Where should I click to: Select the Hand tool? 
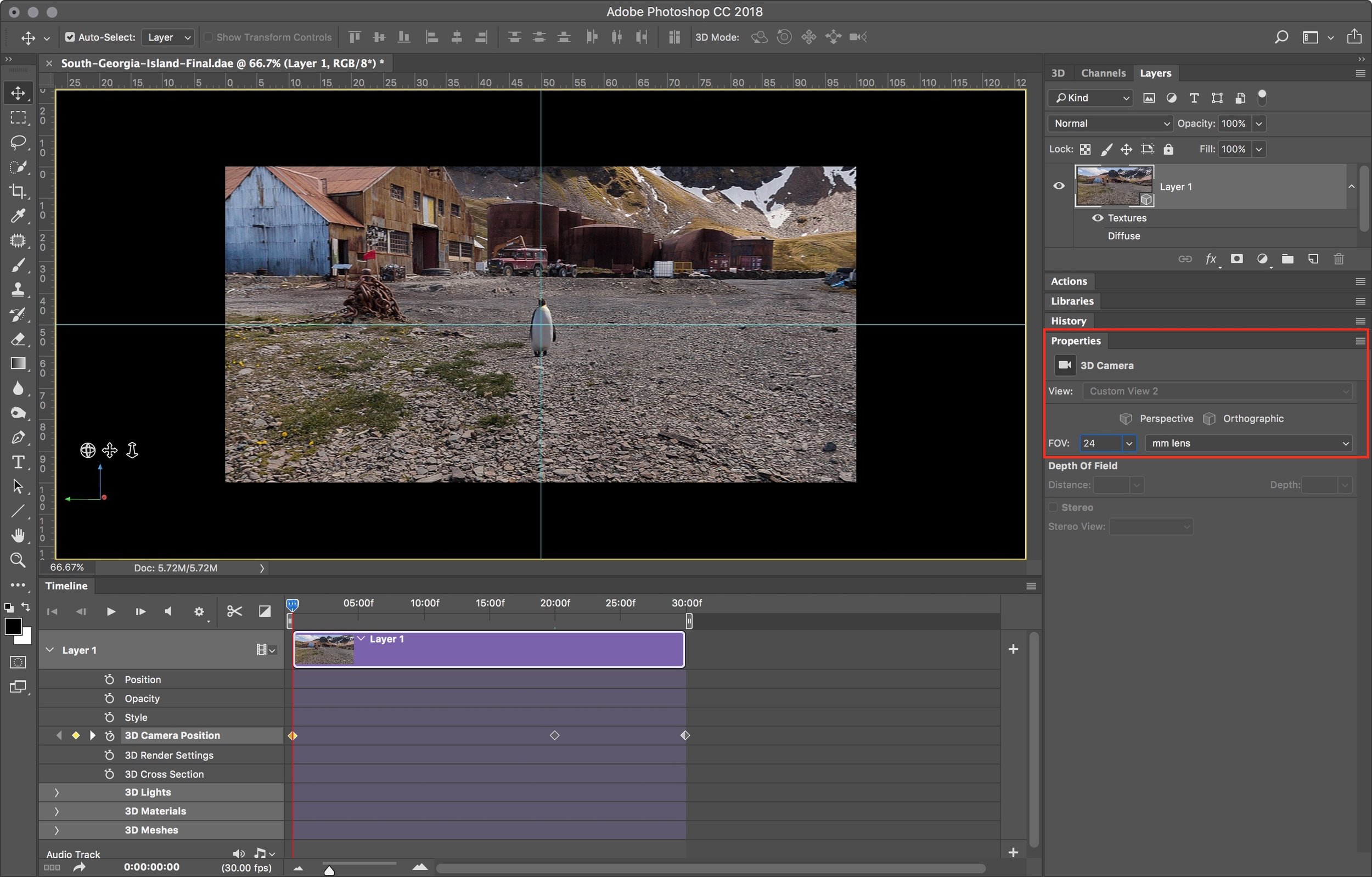coord(18,535)
